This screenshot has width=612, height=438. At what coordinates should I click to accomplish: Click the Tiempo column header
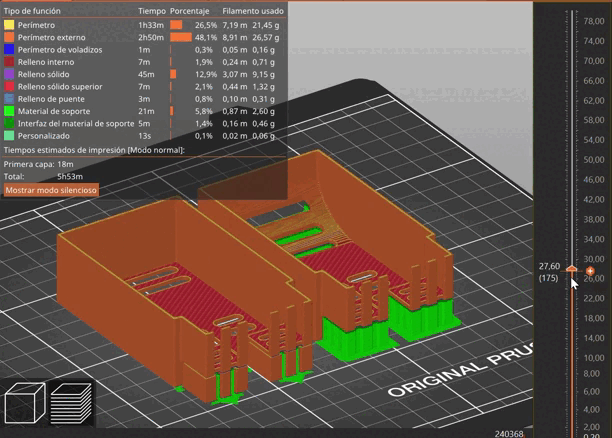tap(152, 11)
